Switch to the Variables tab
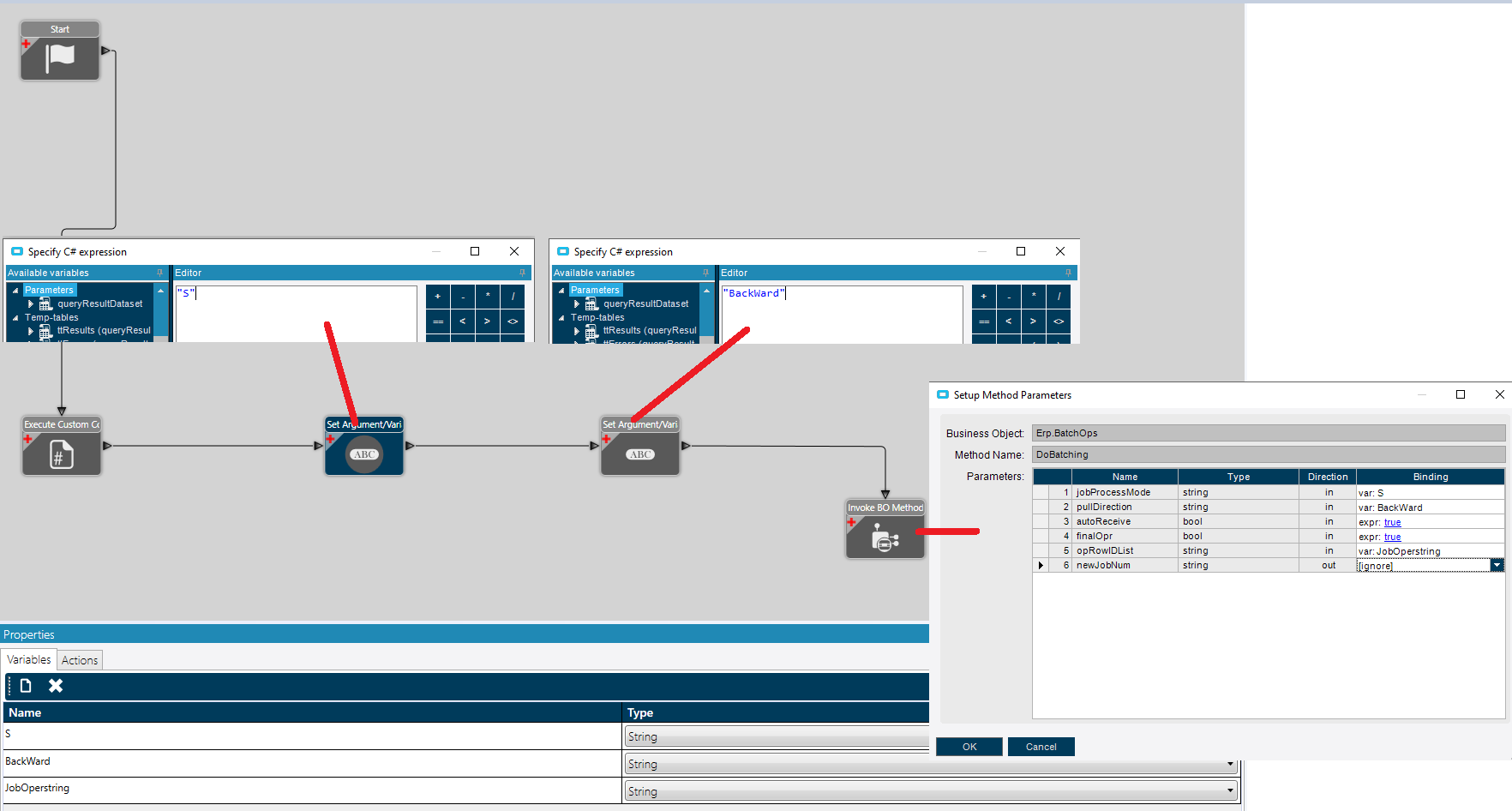 (29, 659)
